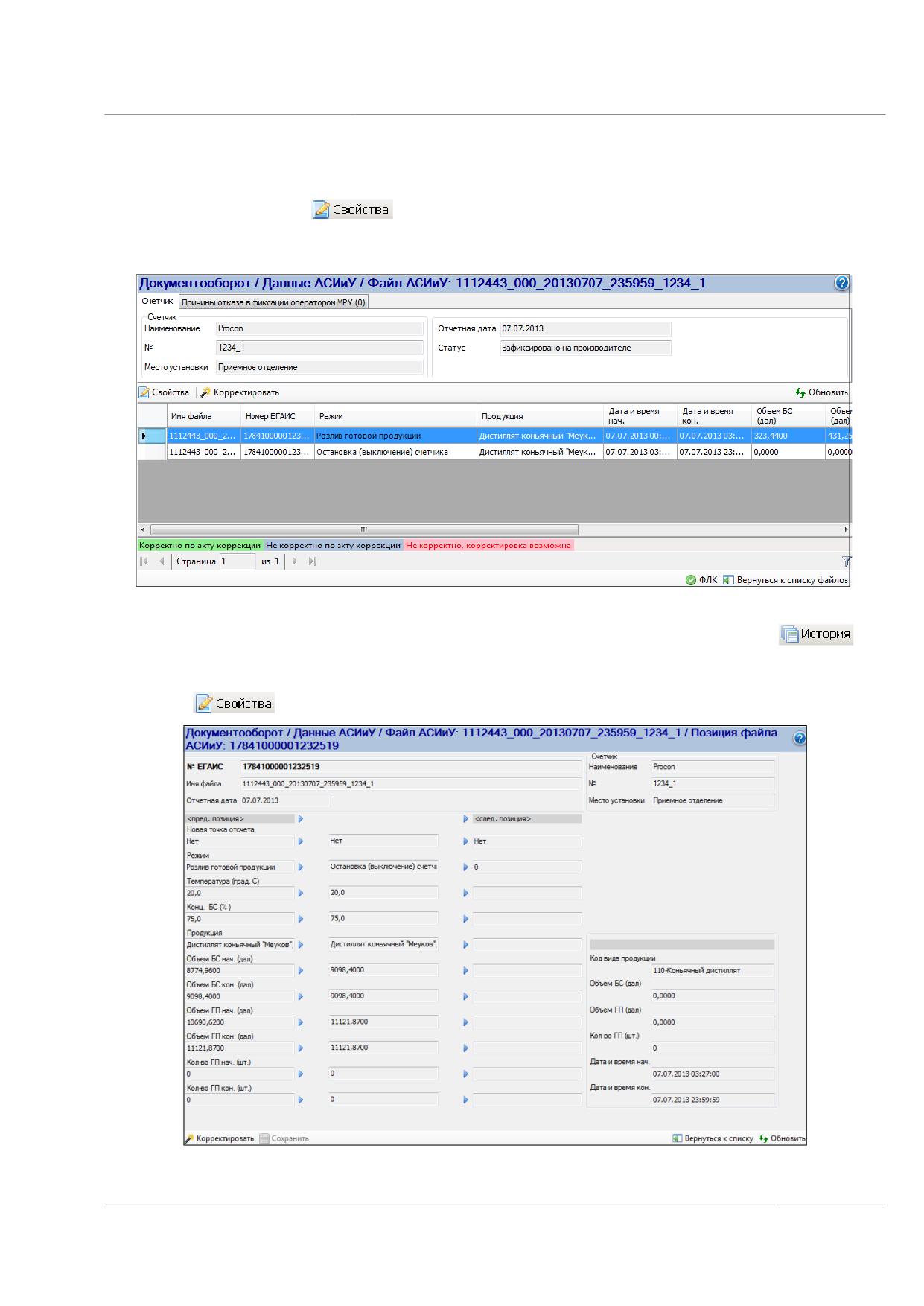Click the Режим column header
The image size is (924, 1306).
(x=395, y=416)
